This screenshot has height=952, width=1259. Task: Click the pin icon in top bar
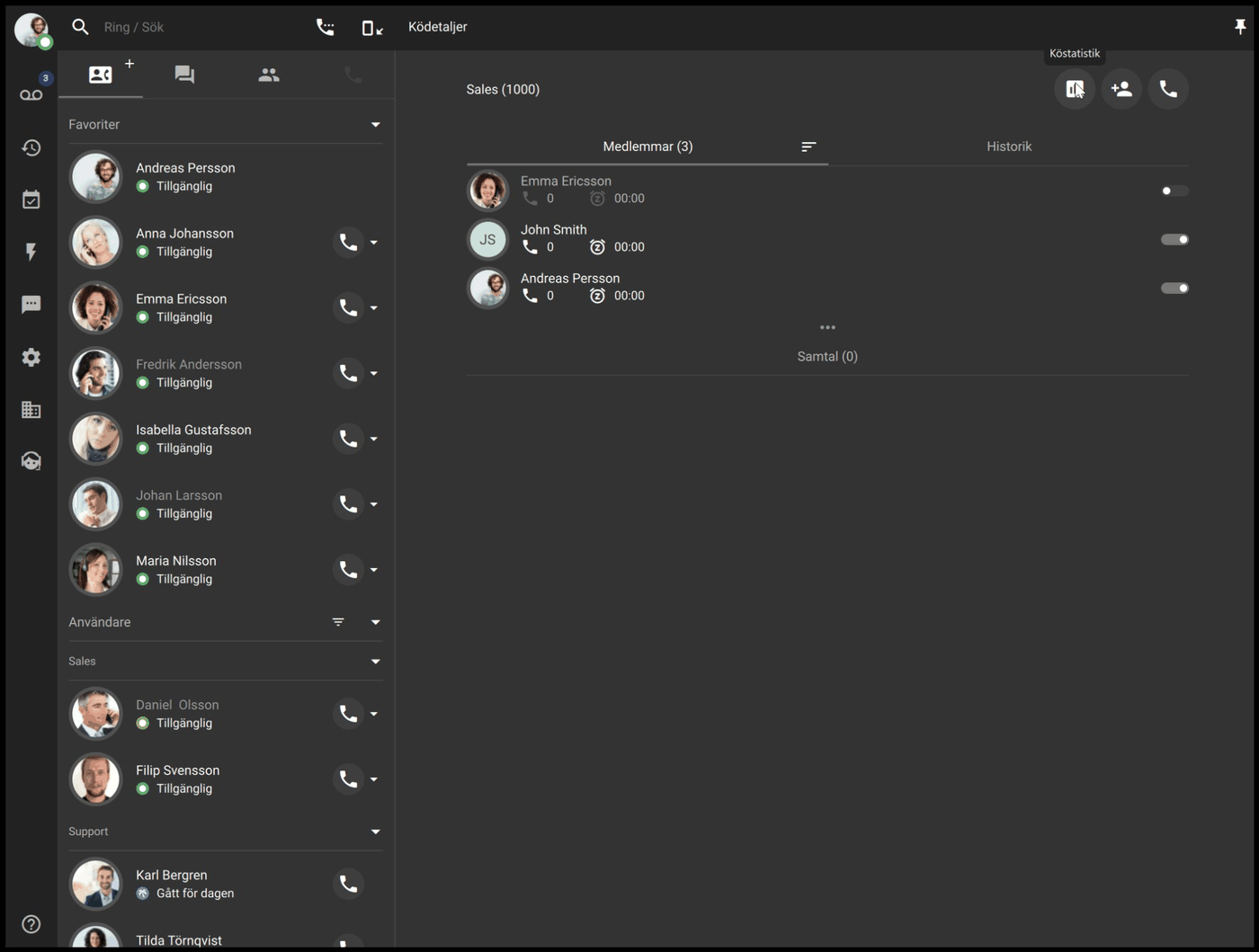click(x=1239, y=27)
